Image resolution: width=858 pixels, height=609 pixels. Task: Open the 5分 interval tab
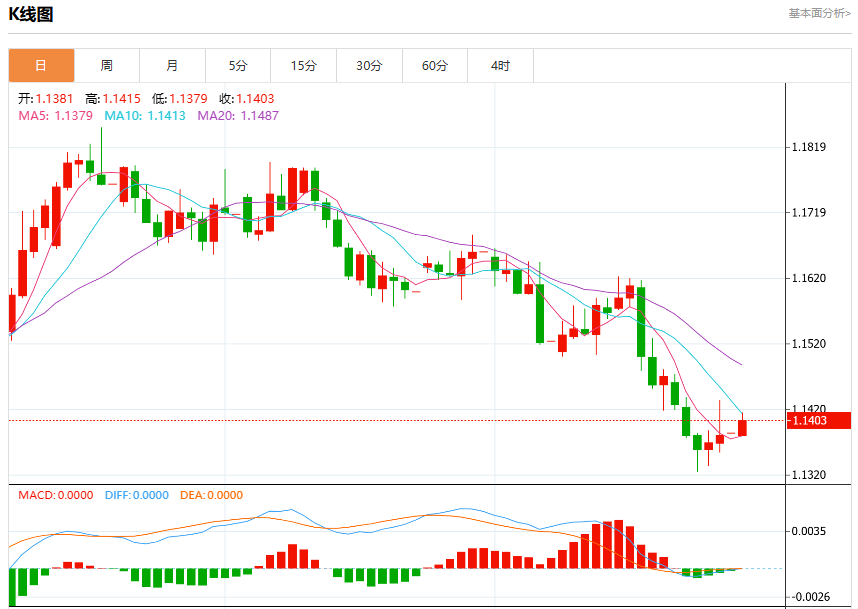click(238, 66)
